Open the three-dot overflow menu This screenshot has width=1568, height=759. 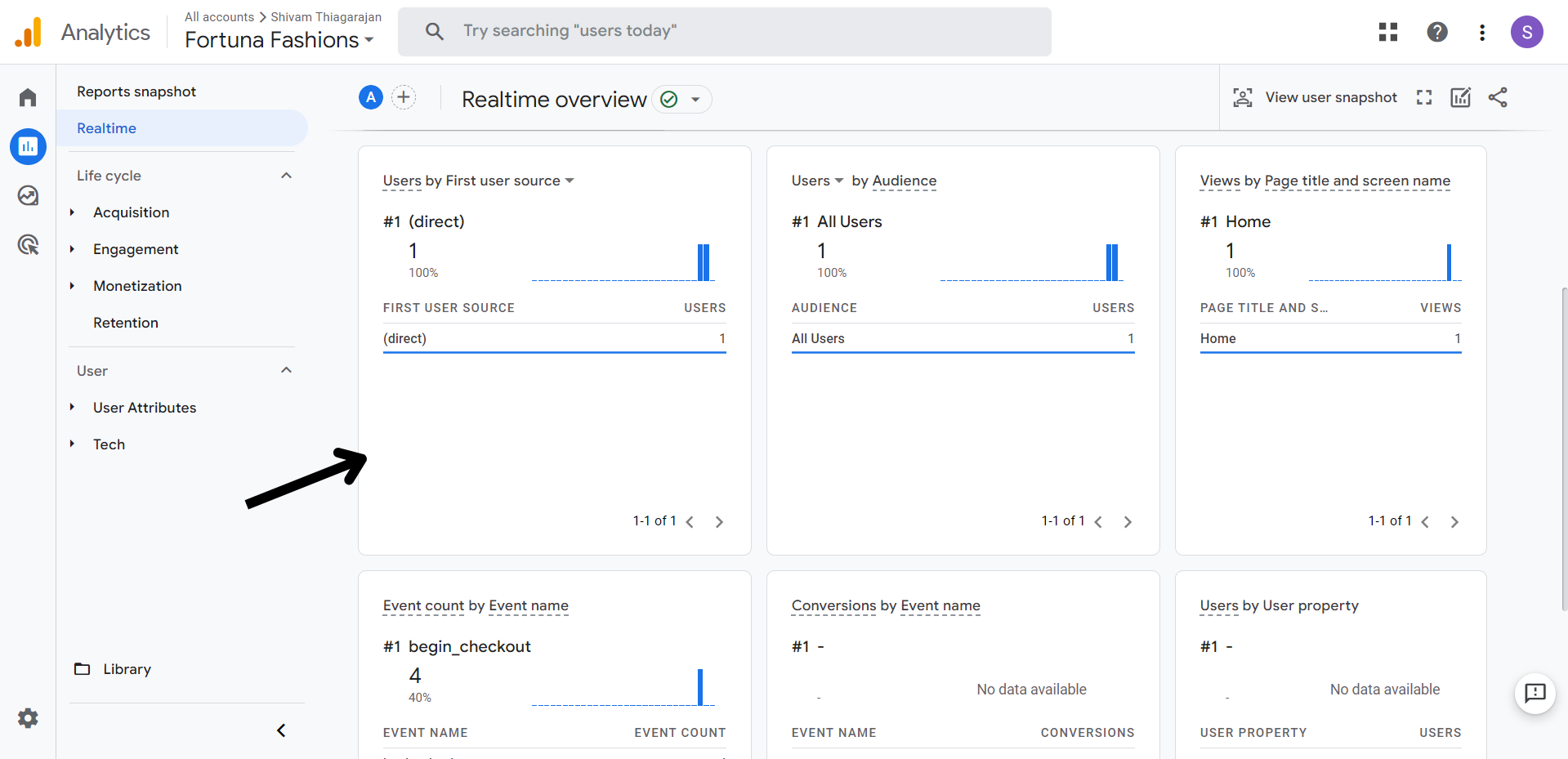pos(1482,32)
